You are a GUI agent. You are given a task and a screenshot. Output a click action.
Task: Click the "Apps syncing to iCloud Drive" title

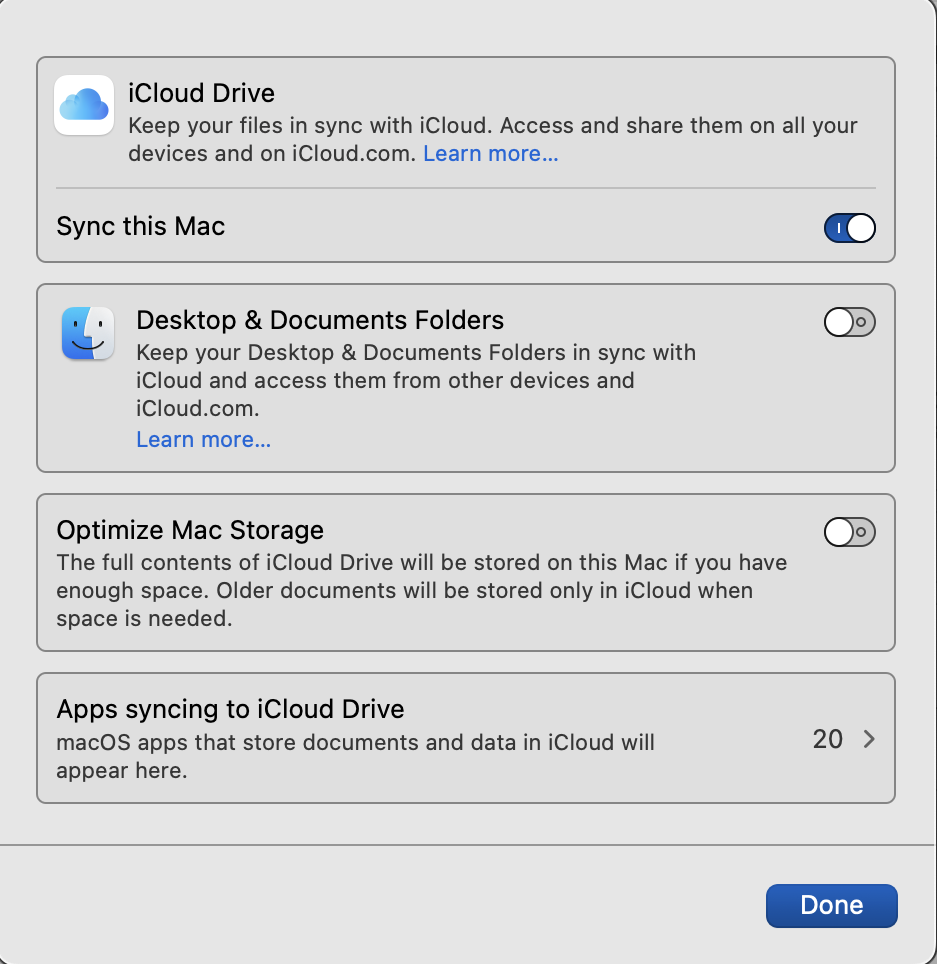[230, 710]
